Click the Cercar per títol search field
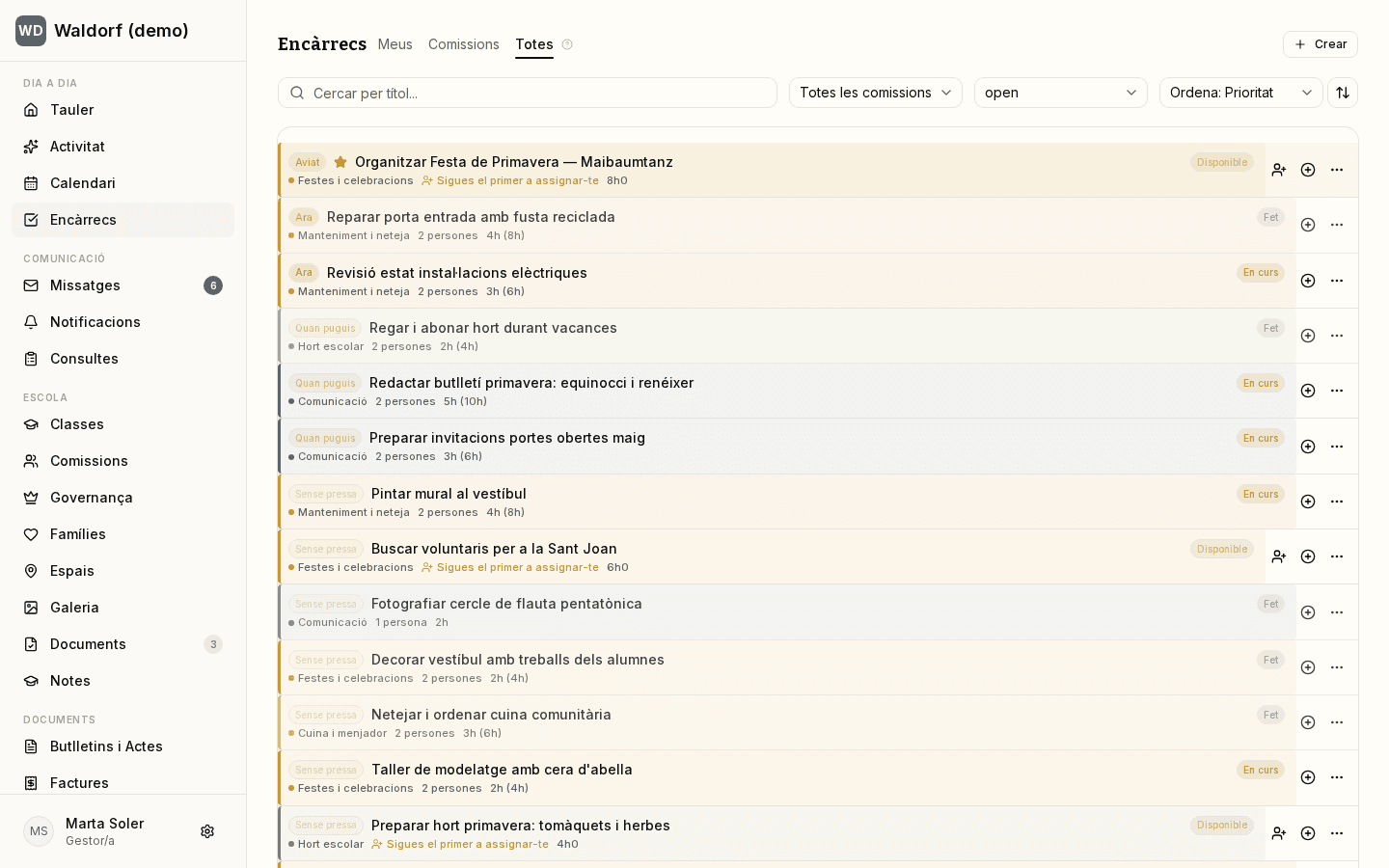This screenshot has width=1389, height=868. point(528,93)
